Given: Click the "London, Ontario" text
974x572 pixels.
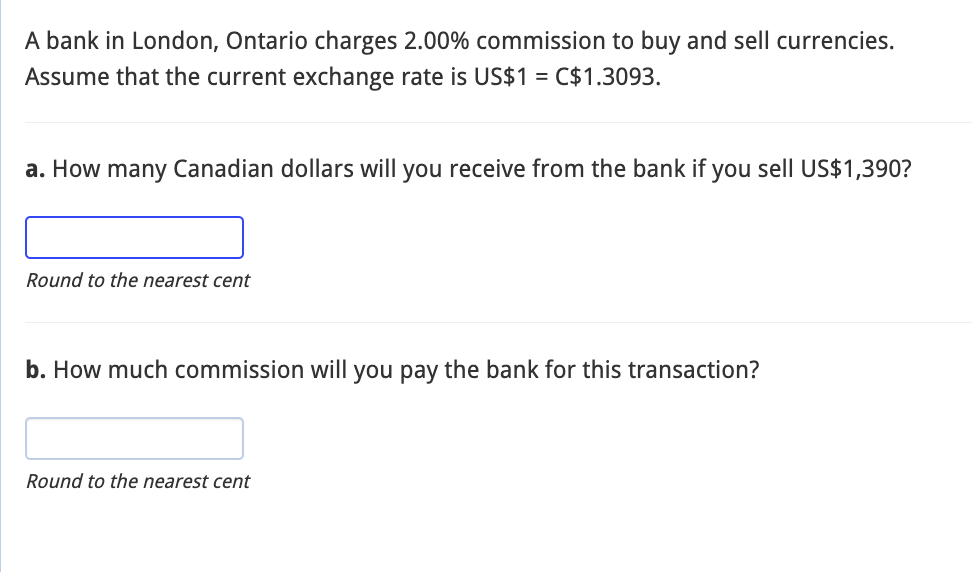Looking at the screenshot, I should click(x=219, y=41).
